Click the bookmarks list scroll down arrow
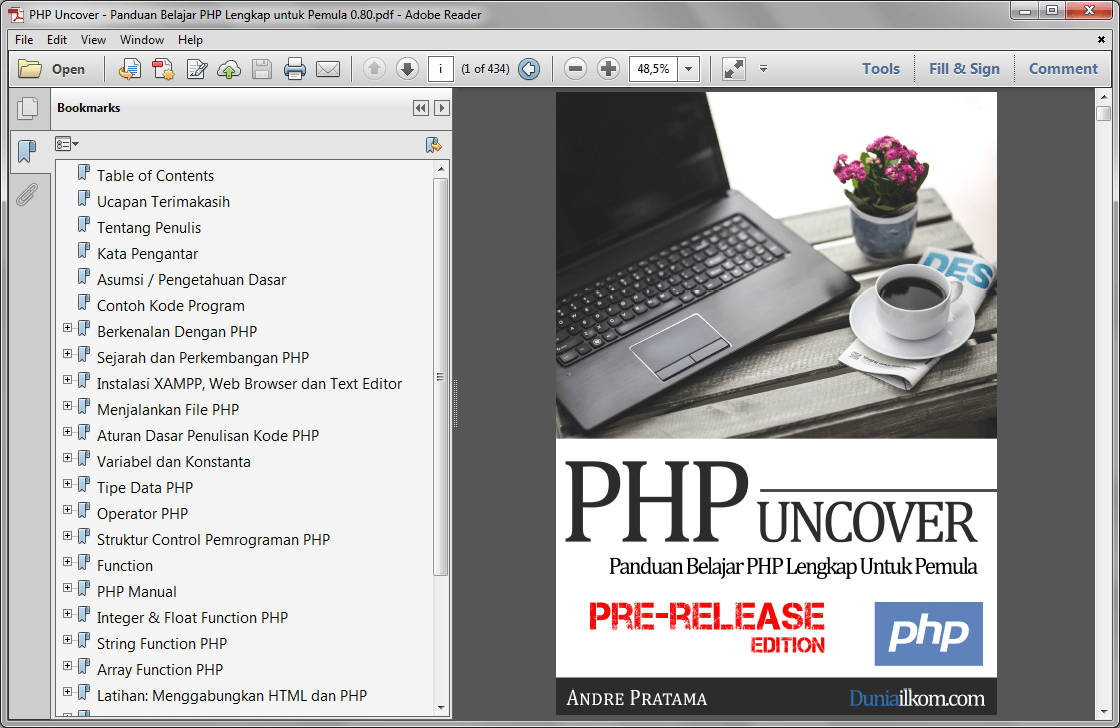 pos(441,707)
